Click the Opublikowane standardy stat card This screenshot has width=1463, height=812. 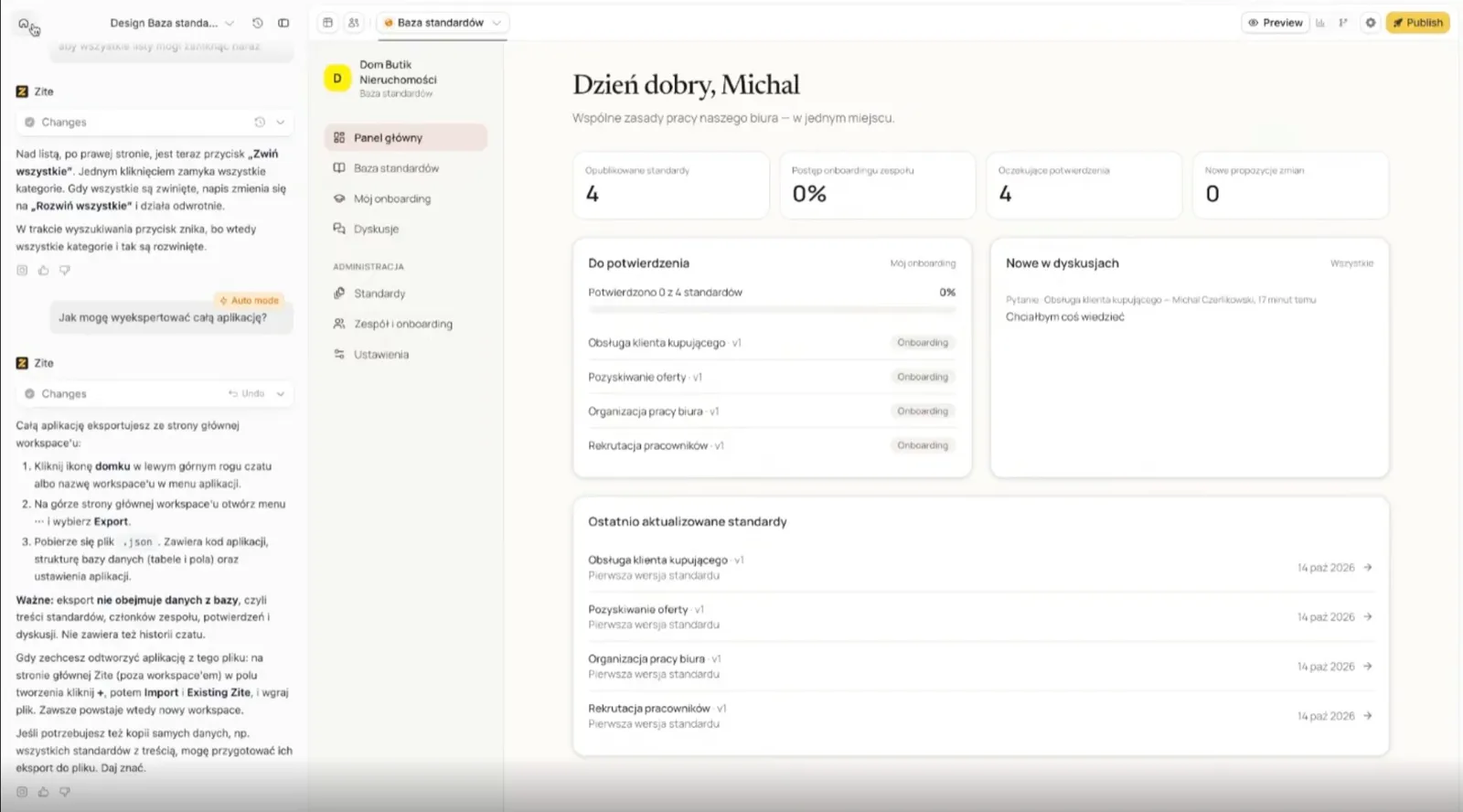671,186
